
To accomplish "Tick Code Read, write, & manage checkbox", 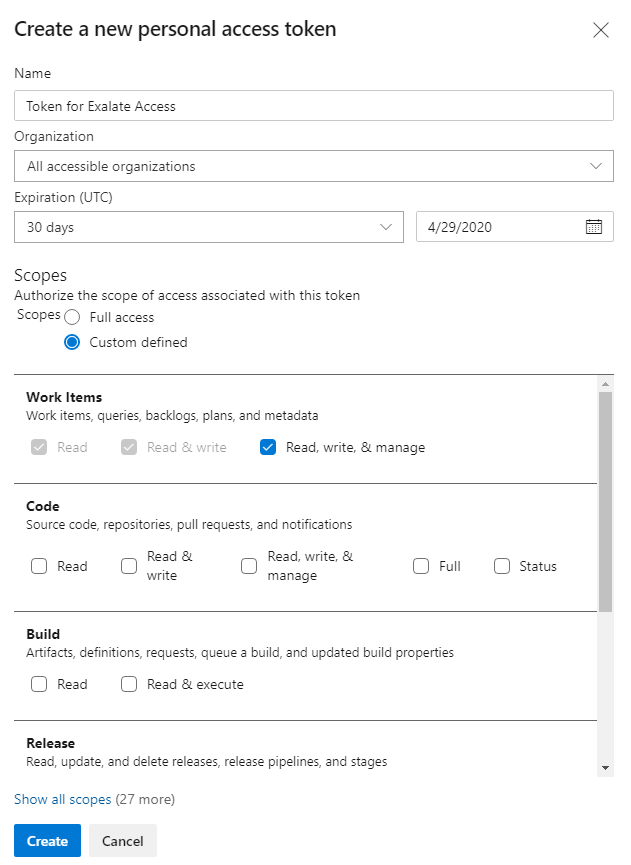I will (x=249, y=566).
